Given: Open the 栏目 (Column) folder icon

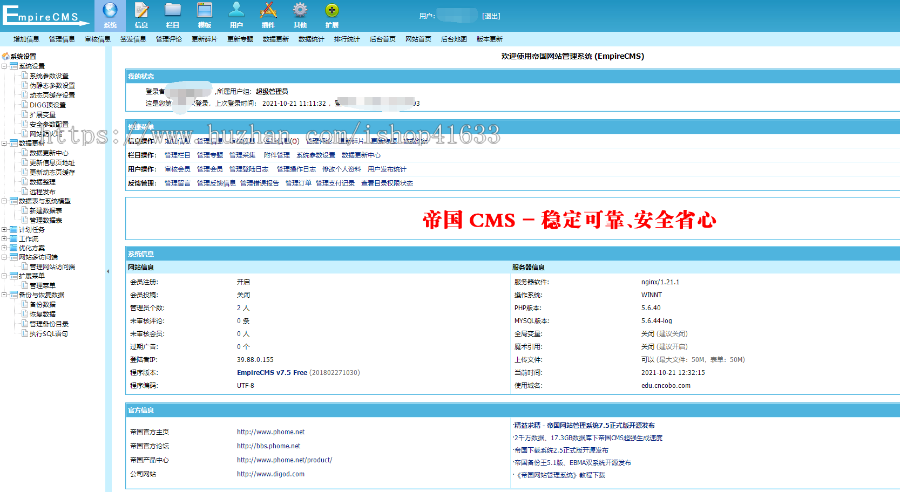Looking at the screenshot, I should tap(173, 13).
